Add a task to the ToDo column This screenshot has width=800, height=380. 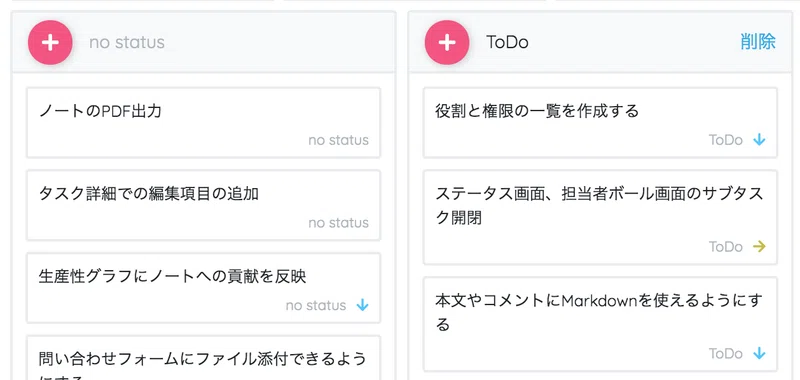coord(447,42)
